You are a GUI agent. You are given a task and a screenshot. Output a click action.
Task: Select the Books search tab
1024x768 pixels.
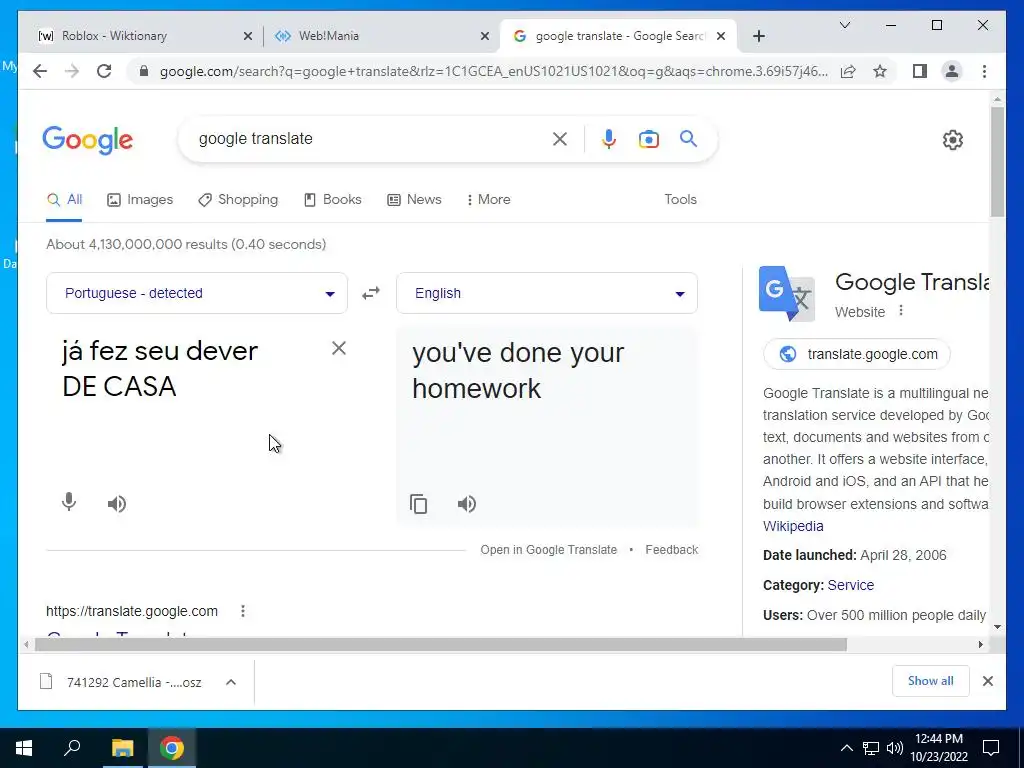(x=332, y=200)
